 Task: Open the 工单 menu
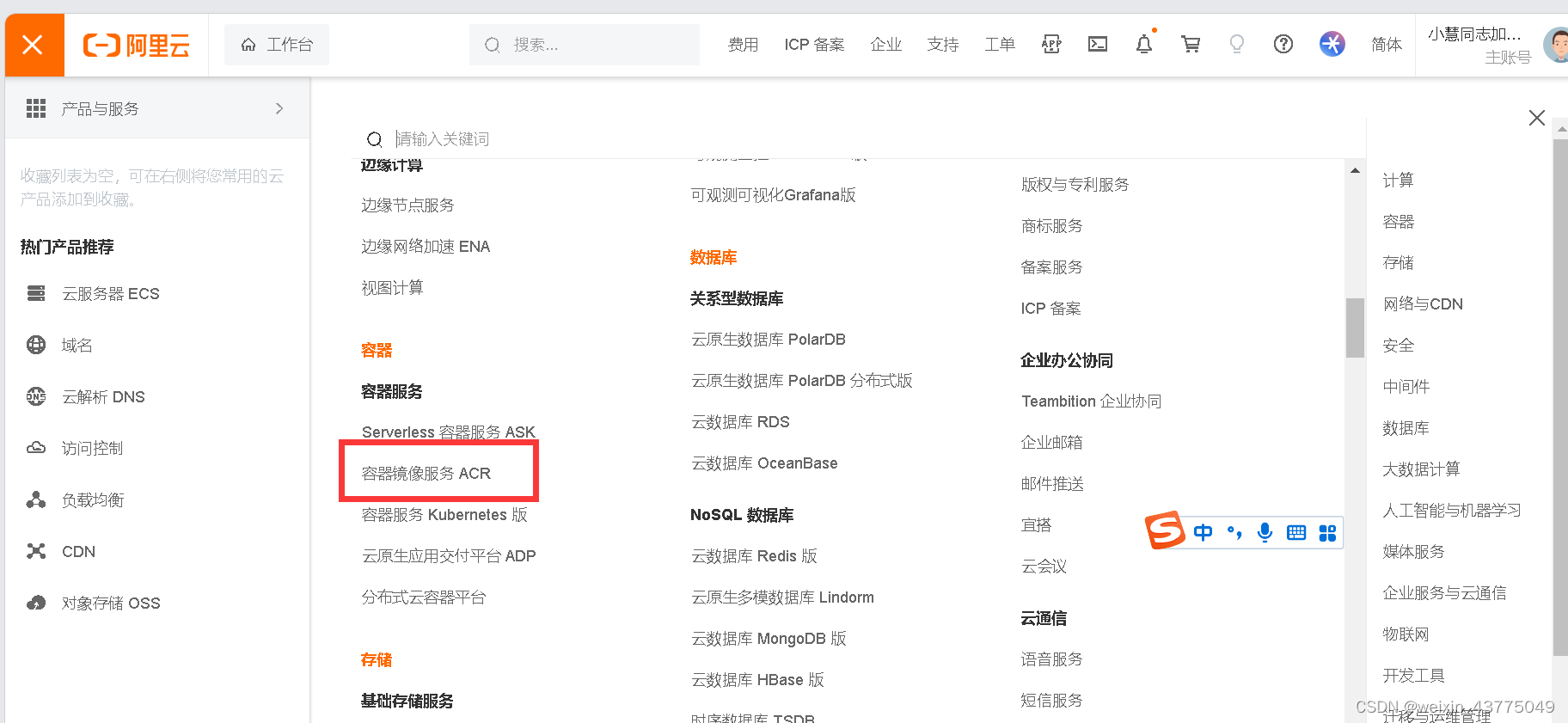coord(999,45)
